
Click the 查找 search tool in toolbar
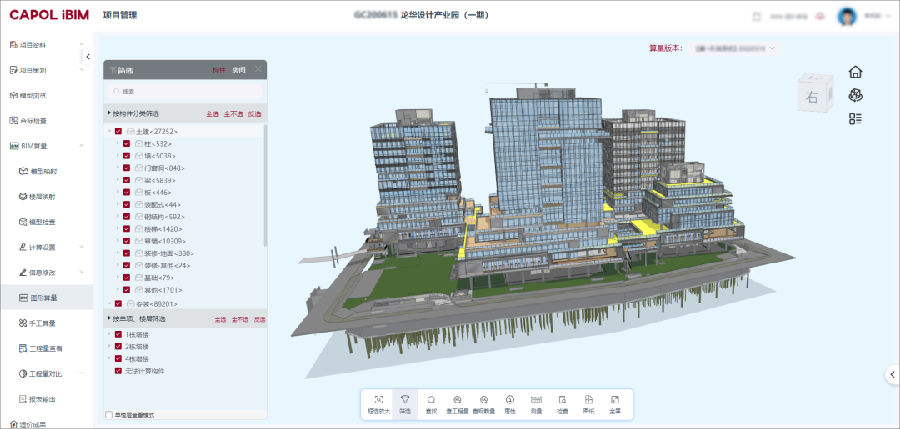pos(430,402)
